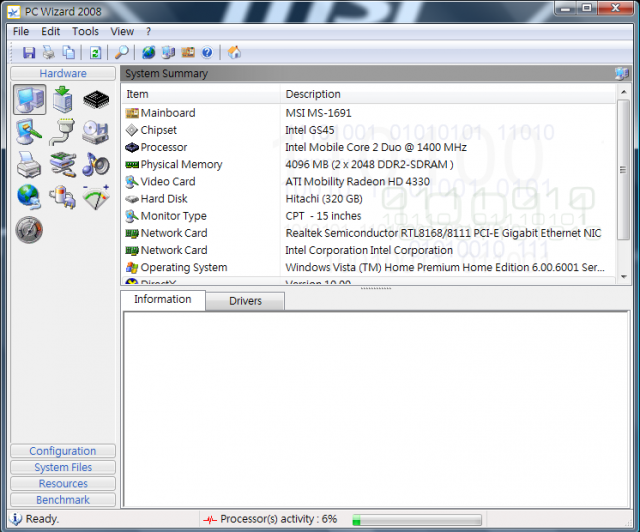Select the black Processor chip icon
Viewport: 640px width, 532px height.
click(96, 100)
